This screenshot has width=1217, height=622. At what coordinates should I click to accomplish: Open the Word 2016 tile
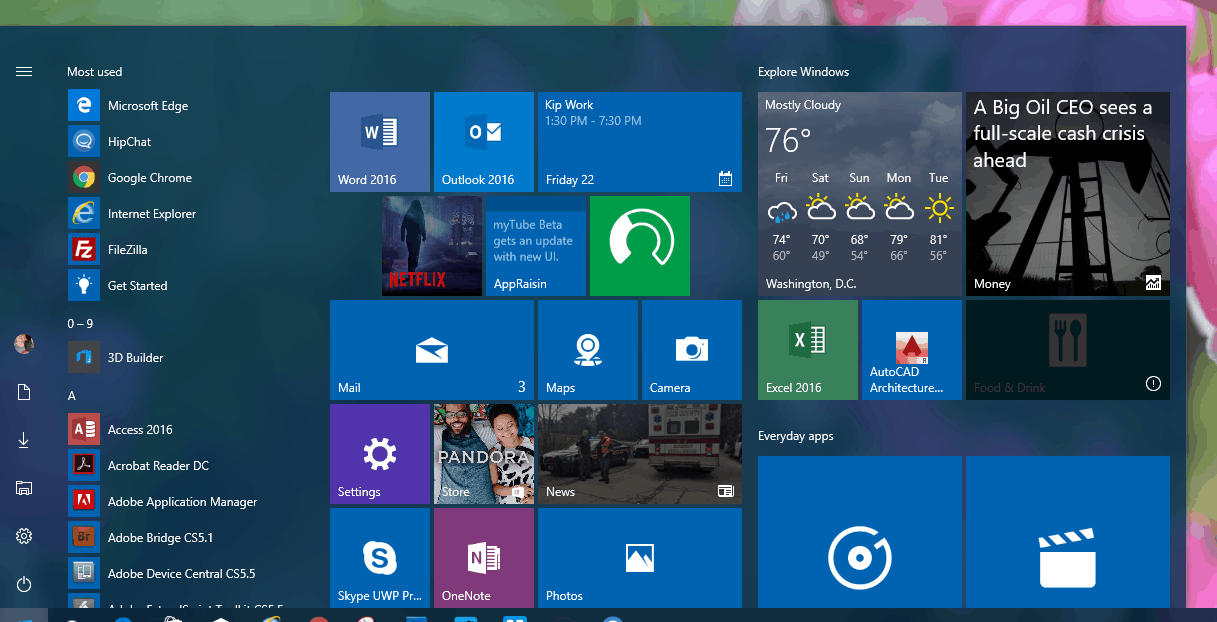[380, 142]
